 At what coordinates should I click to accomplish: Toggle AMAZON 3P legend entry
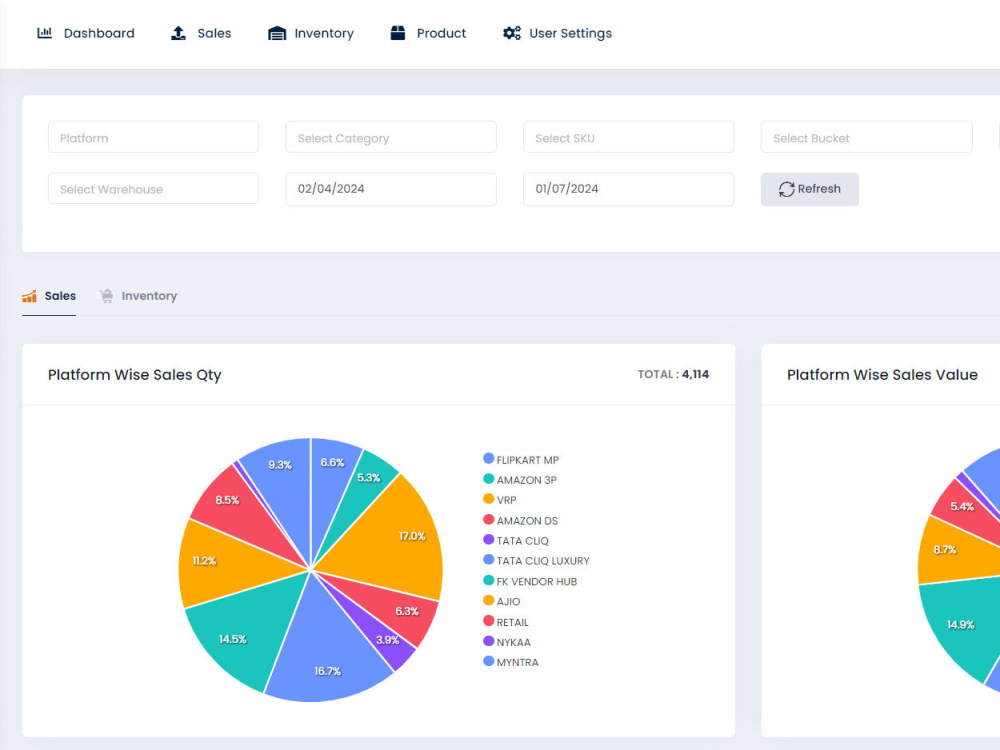click(520, 480)
